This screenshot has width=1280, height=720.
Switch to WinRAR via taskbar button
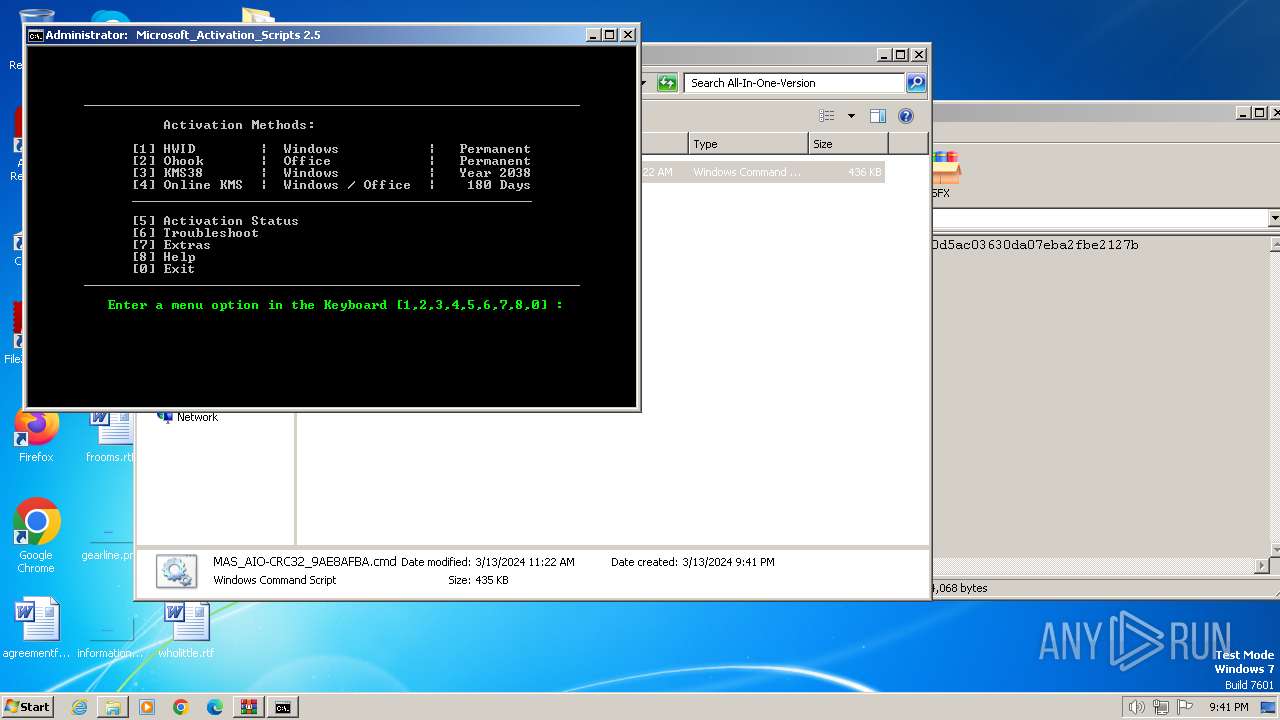[x=249, y=707]
